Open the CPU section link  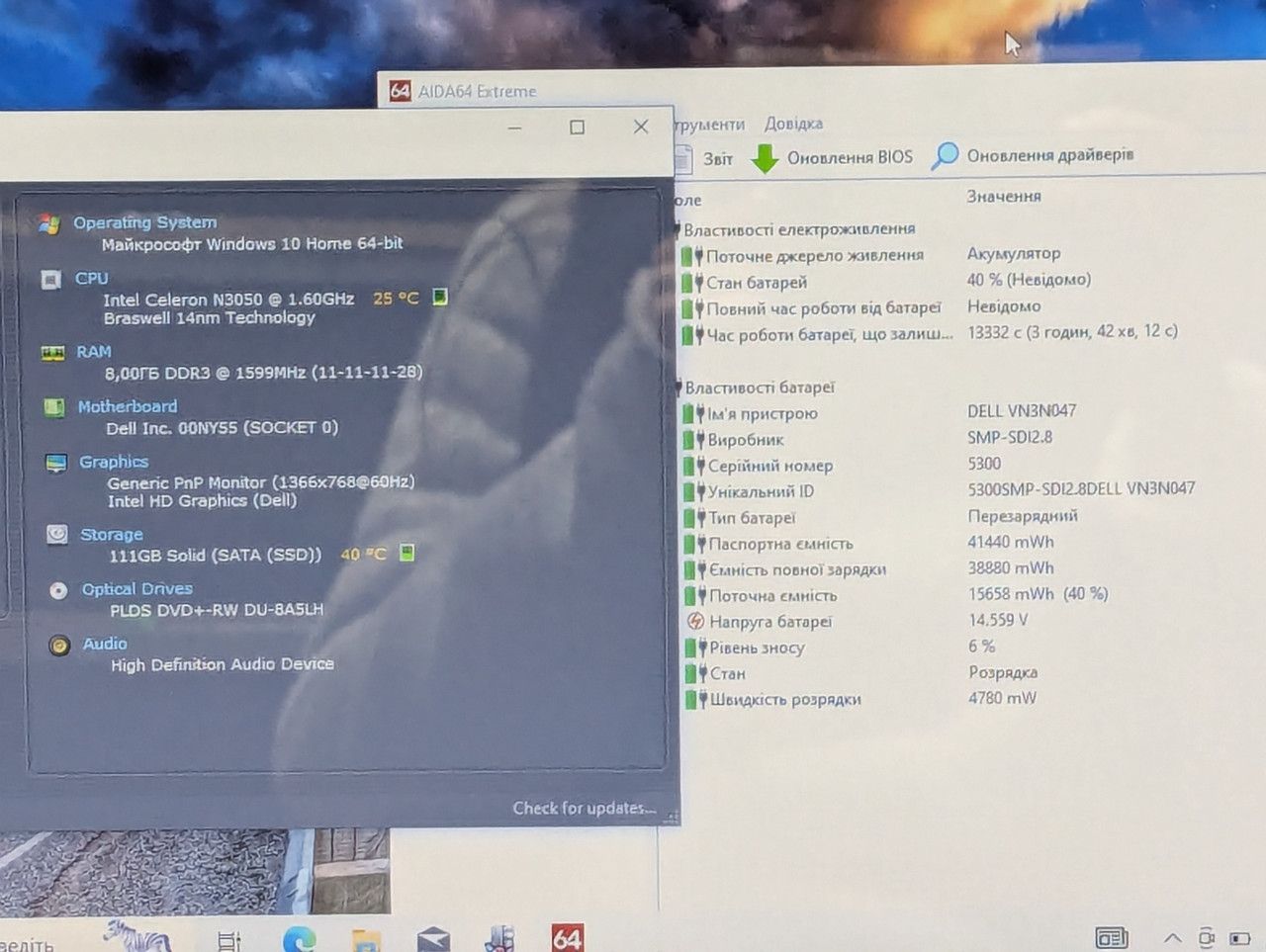click(x=92, y=279)
